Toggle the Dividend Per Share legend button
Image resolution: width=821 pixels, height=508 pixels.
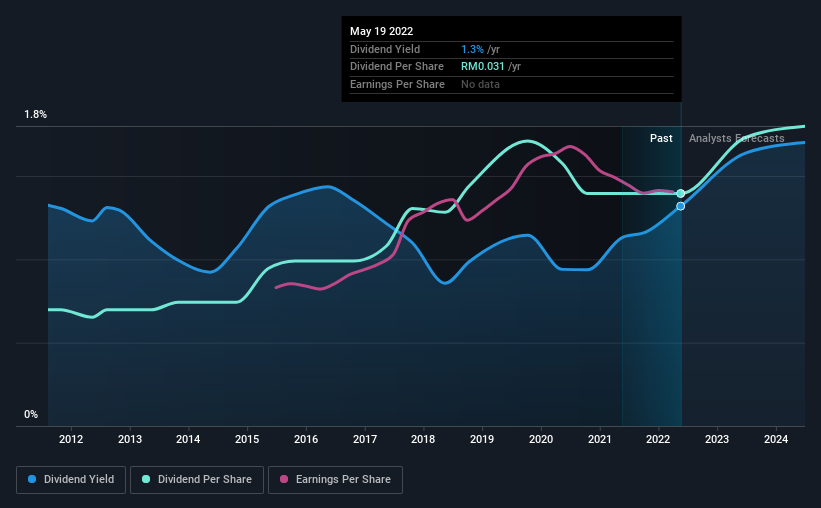(x=197, y=480)
